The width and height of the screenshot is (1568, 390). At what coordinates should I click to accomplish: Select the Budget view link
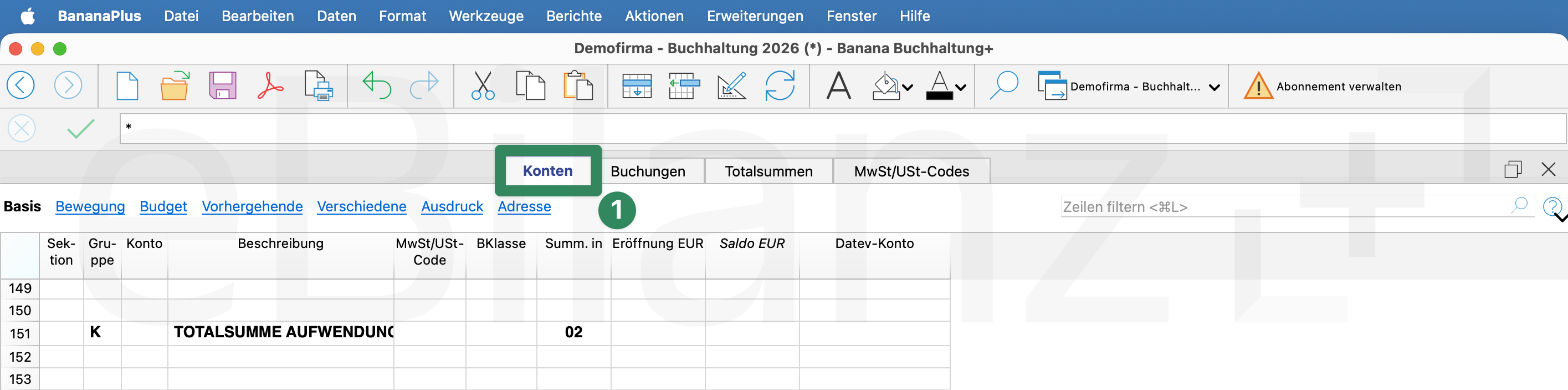pyautogui.click(x=163, y=206)
